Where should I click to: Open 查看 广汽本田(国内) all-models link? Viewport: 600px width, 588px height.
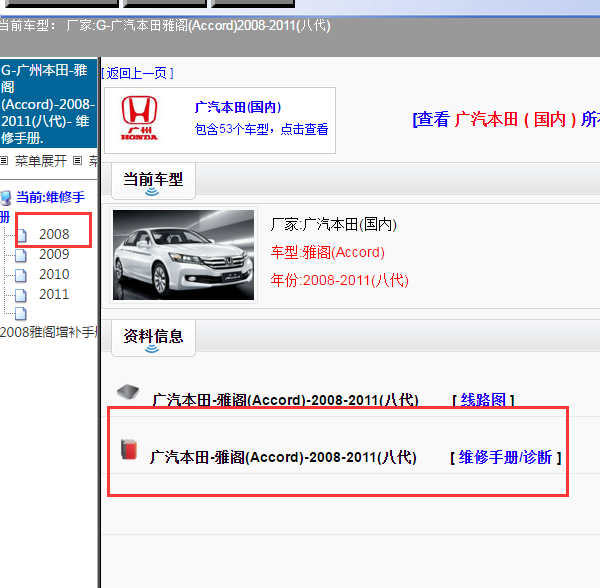pos(506,119)
